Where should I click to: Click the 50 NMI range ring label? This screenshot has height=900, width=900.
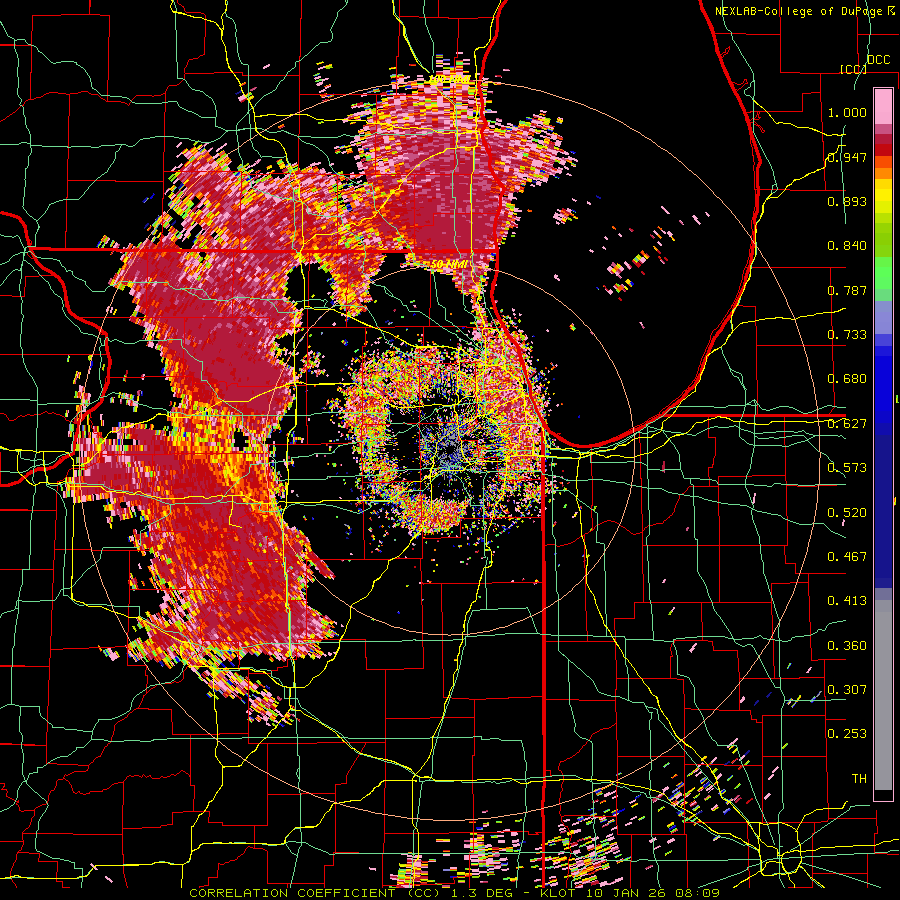[x=449, y=265]
